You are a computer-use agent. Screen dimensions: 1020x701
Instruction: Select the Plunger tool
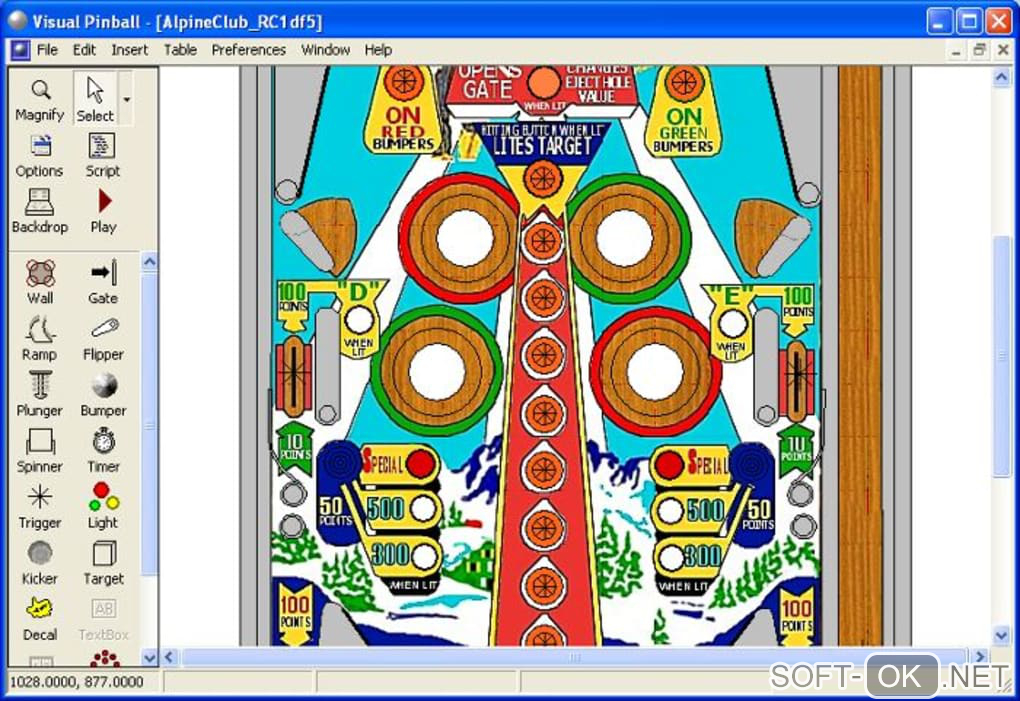point(40,395)
